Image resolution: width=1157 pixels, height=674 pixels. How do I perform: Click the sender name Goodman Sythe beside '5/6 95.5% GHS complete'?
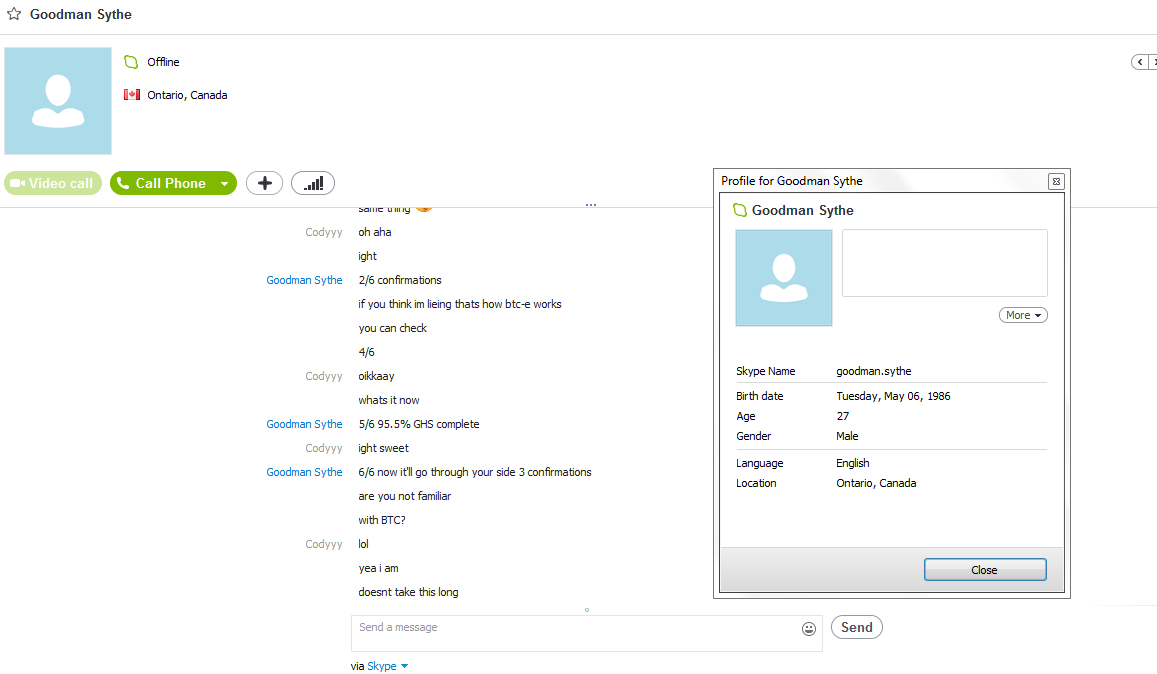304,424
